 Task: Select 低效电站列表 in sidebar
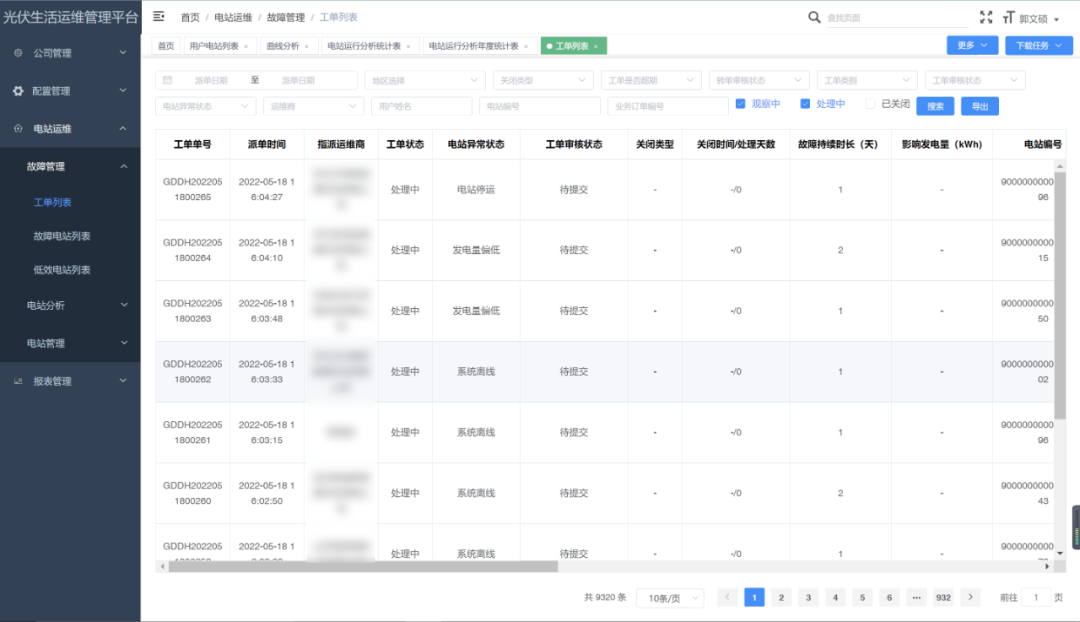tap(62, 269)
